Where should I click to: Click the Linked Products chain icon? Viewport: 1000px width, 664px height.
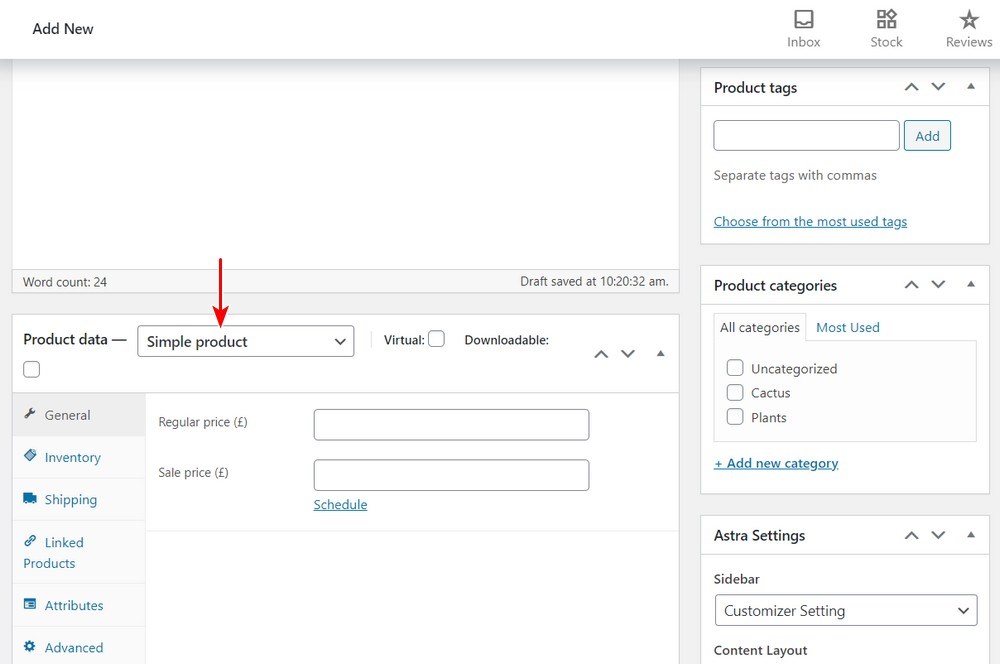pyautogui.click(x=30, y=541)
